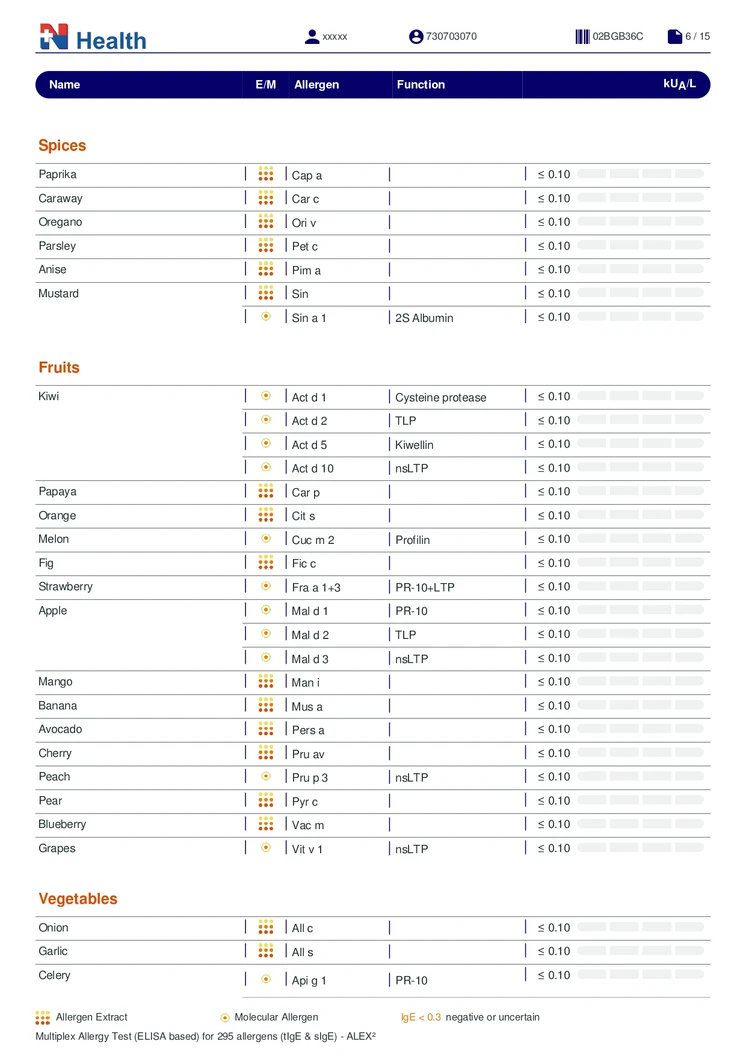746x1056 pixels.
Task: Click the barcode icon beside 02BGB36C
Action: click(x=583, y=37)
